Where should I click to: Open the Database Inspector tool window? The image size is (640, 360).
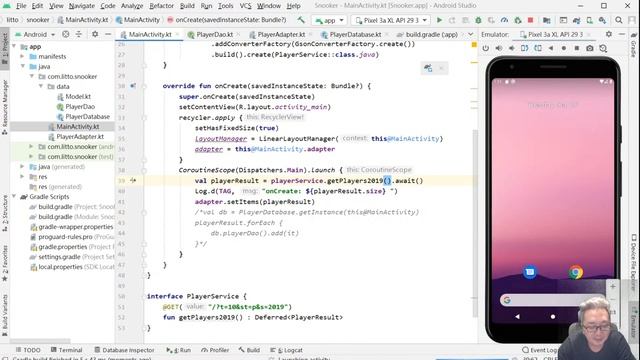[x=124, y=350]
